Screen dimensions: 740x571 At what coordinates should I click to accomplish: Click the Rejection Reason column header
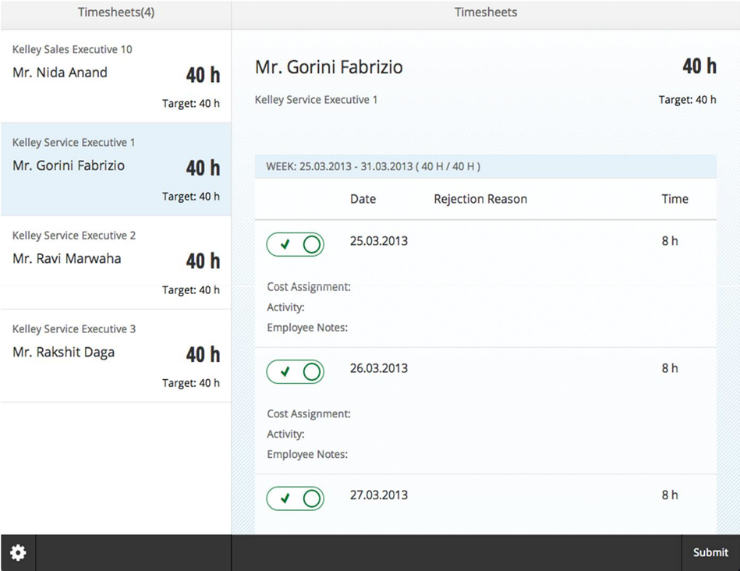coord(480,199)
